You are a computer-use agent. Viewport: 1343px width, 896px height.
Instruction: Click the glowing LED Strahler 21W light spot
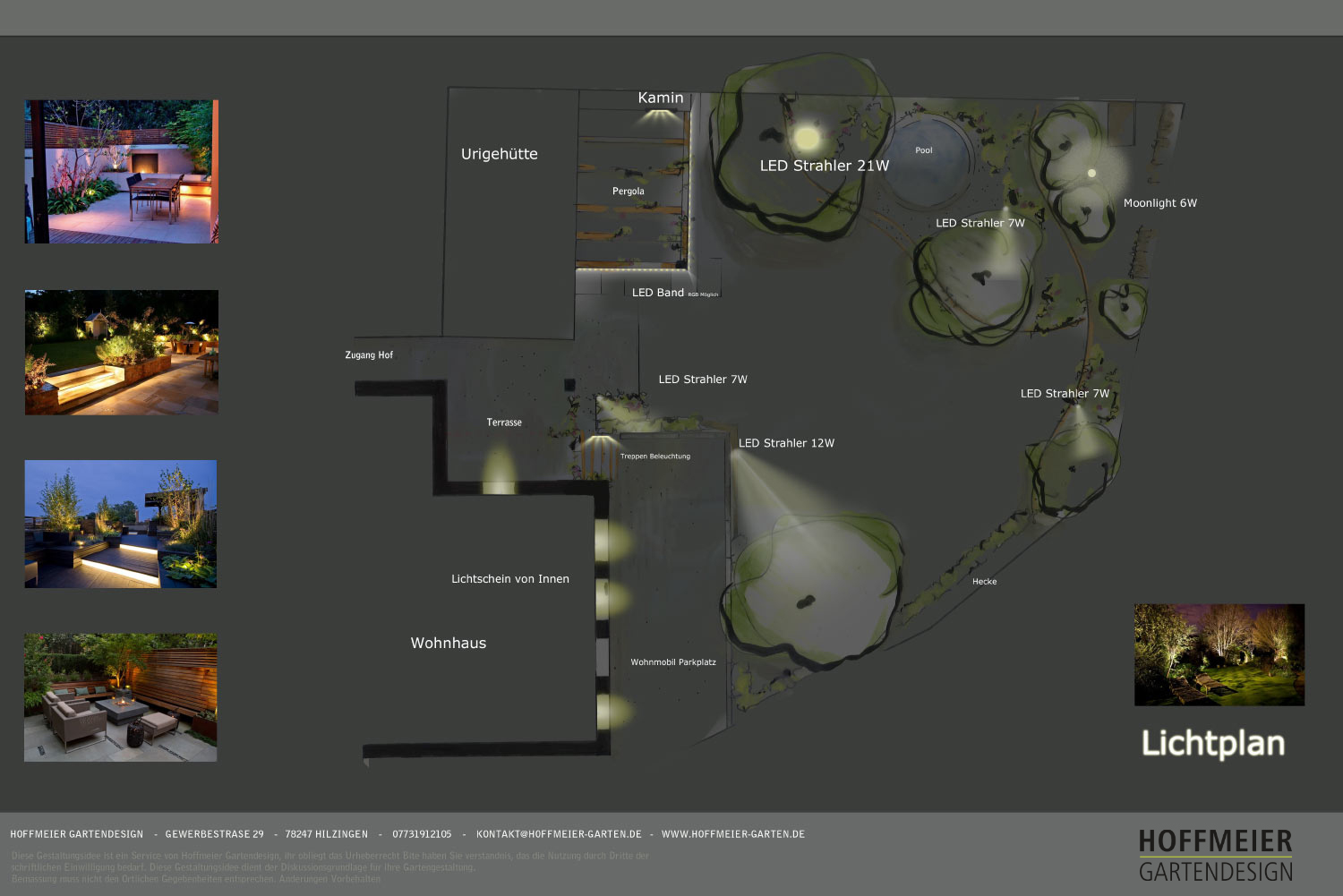pyautogui.click(x=807, y=138)
